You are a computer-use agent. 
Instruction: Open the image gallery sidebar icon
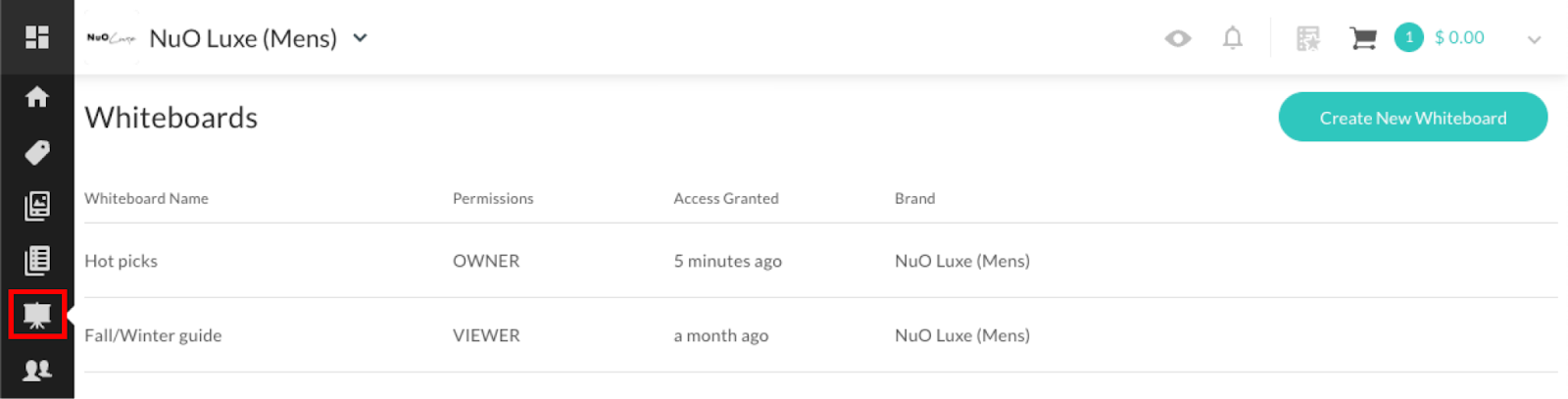tap(37, 206)
